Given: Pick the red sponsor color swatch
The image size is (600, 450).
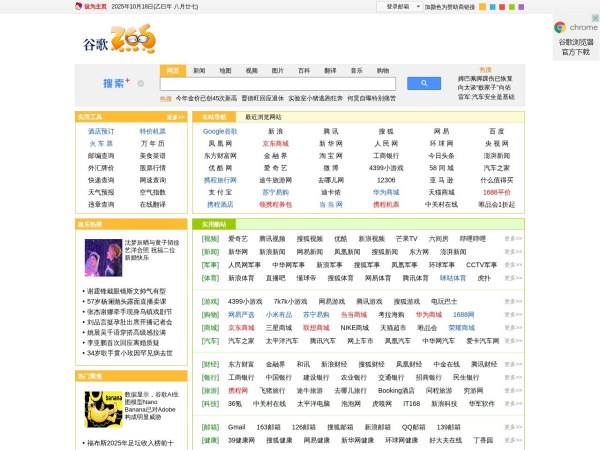Looking at the screenshot, I should click(x=502, y=7).
